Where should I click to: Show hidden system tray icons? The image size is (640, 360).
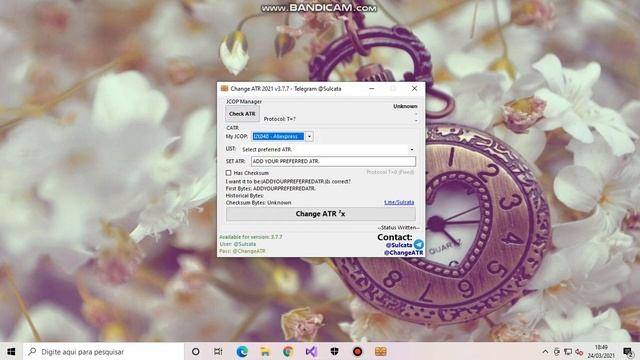click(x=545, y=351)
